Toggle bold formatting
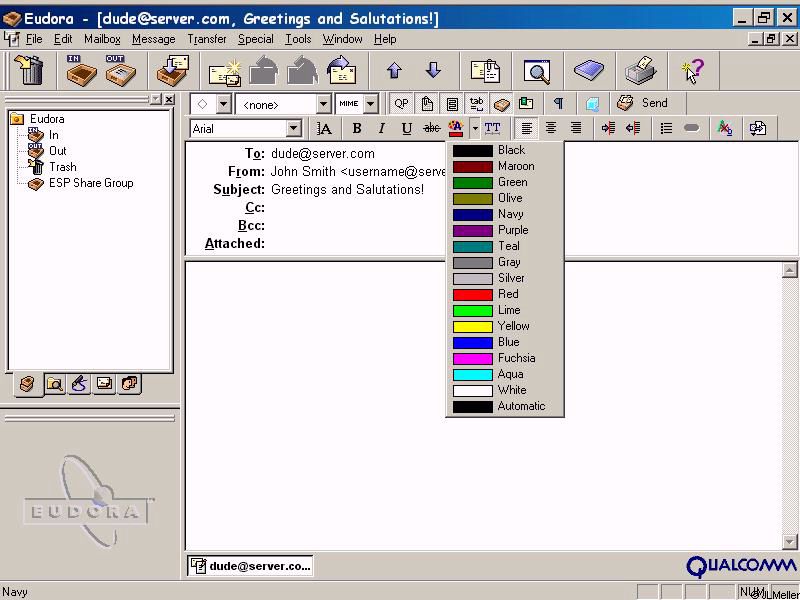The width and height of the screenshot is (800, 600). click(x=357, y=129)
